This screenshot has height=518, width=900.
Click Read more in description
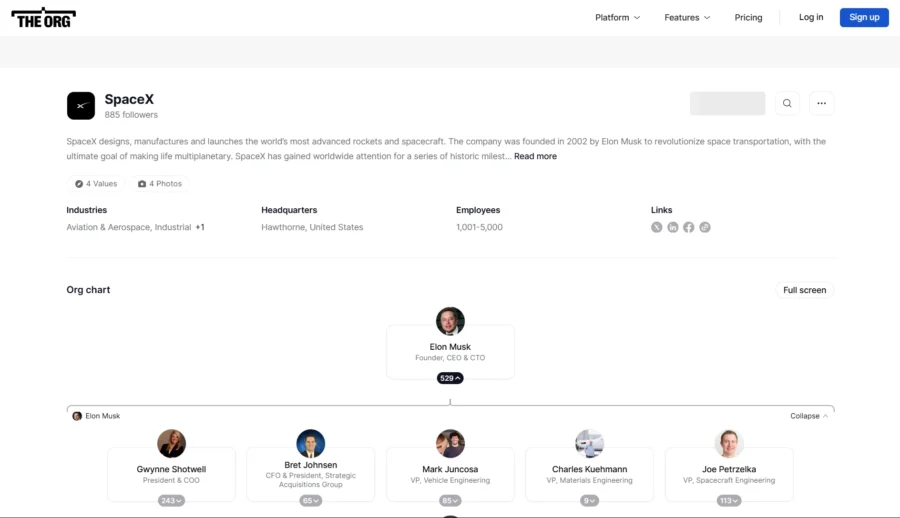click(535, 156)
